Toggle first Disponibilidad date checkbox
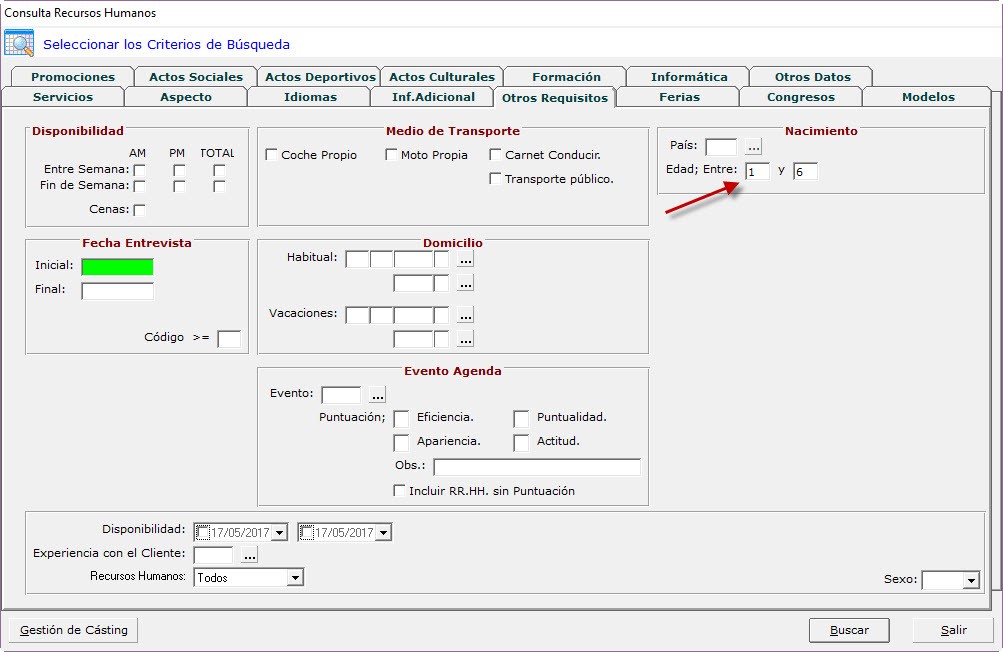Image resolution: width=1003 pixels, height=652 pixels. point(202,532)
